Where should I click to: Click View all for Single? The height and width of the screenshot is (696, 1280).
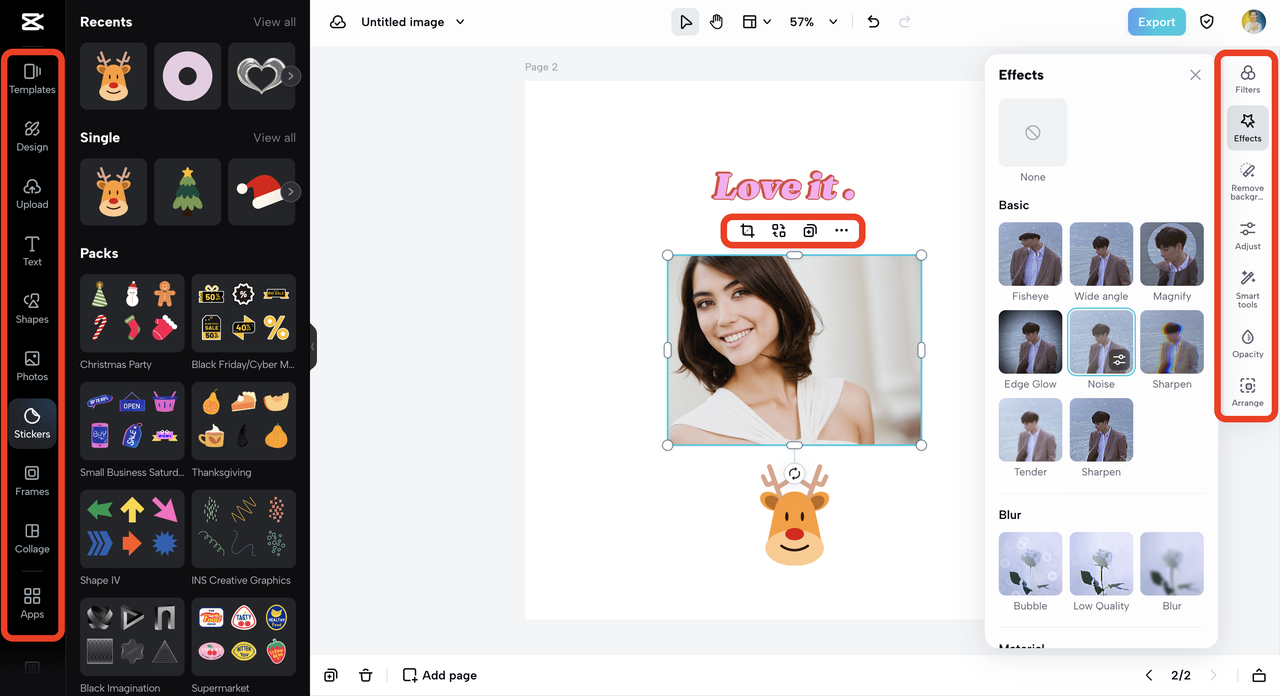(x=274, y=138)
